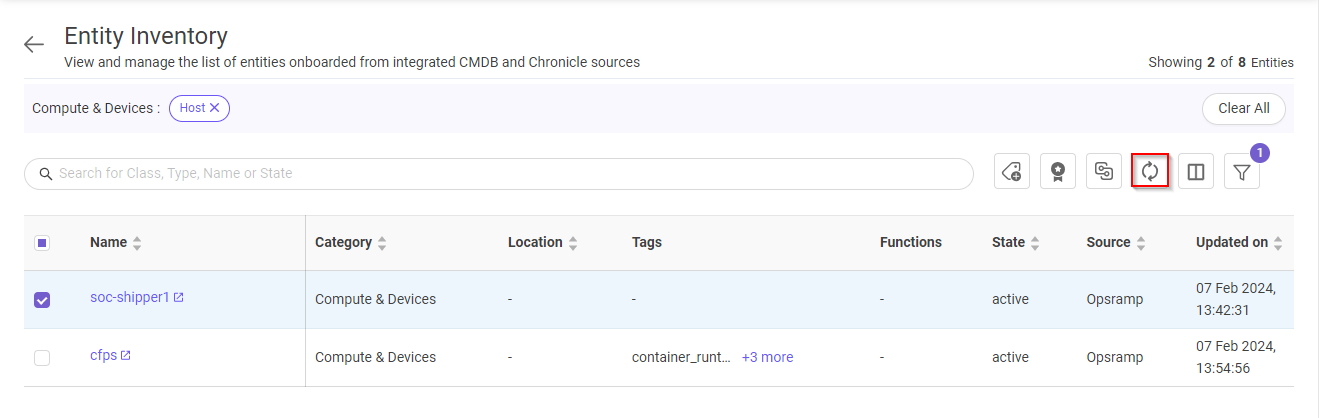Focus the entity search field
Viewport: 1319px width, 418px height.
click(500, 173)
